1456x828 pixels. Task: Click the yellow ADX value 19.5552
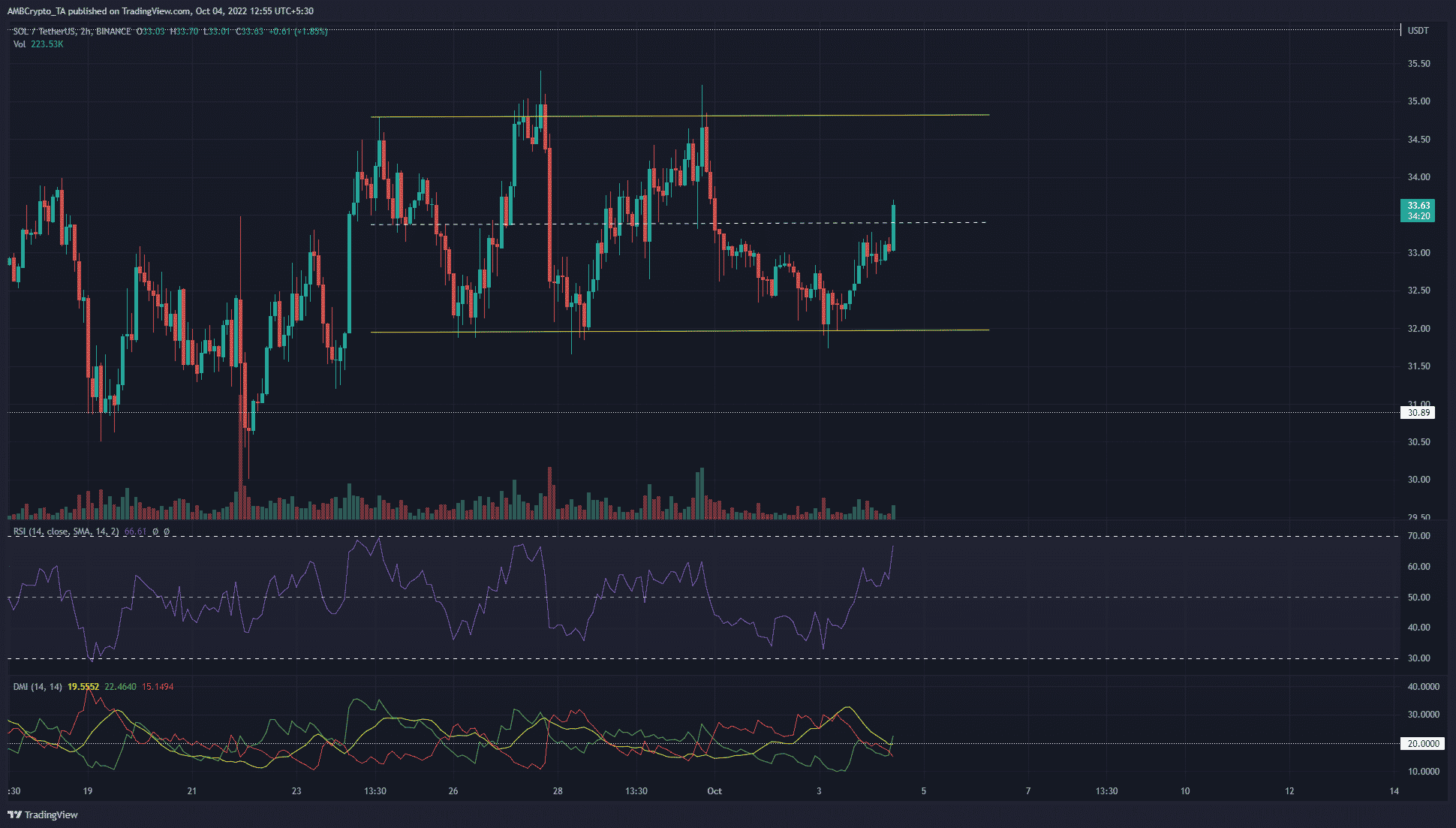(x=83, y=687)
